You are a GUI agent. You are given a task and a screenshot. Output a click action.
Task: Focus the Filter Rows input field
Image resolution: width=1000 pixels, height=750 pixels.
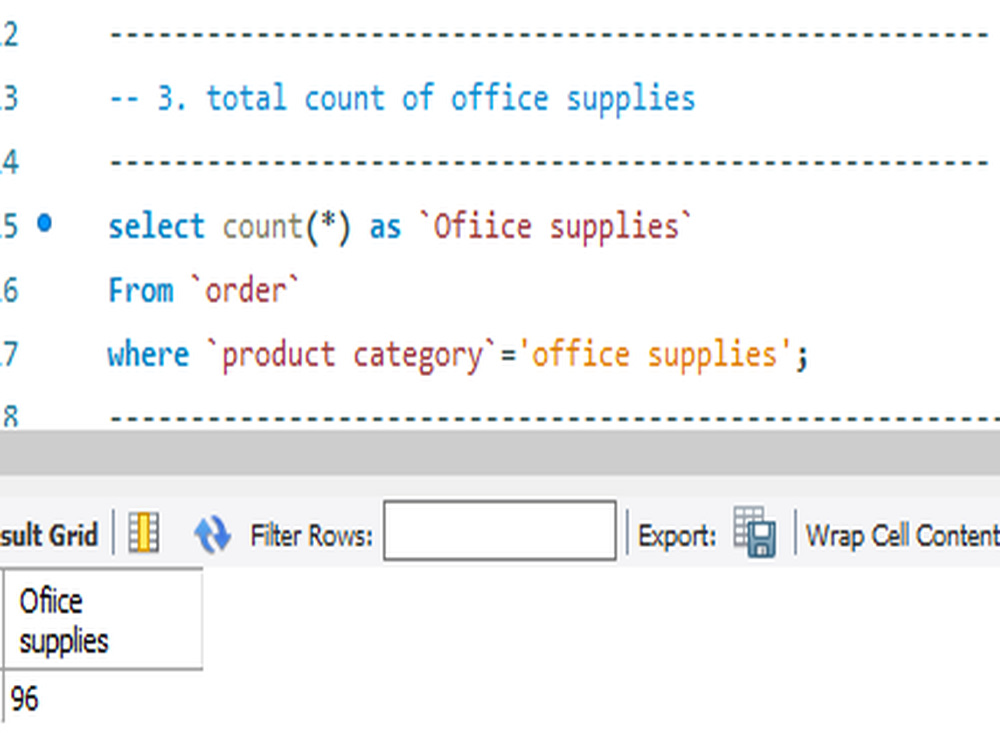[499, 531]
